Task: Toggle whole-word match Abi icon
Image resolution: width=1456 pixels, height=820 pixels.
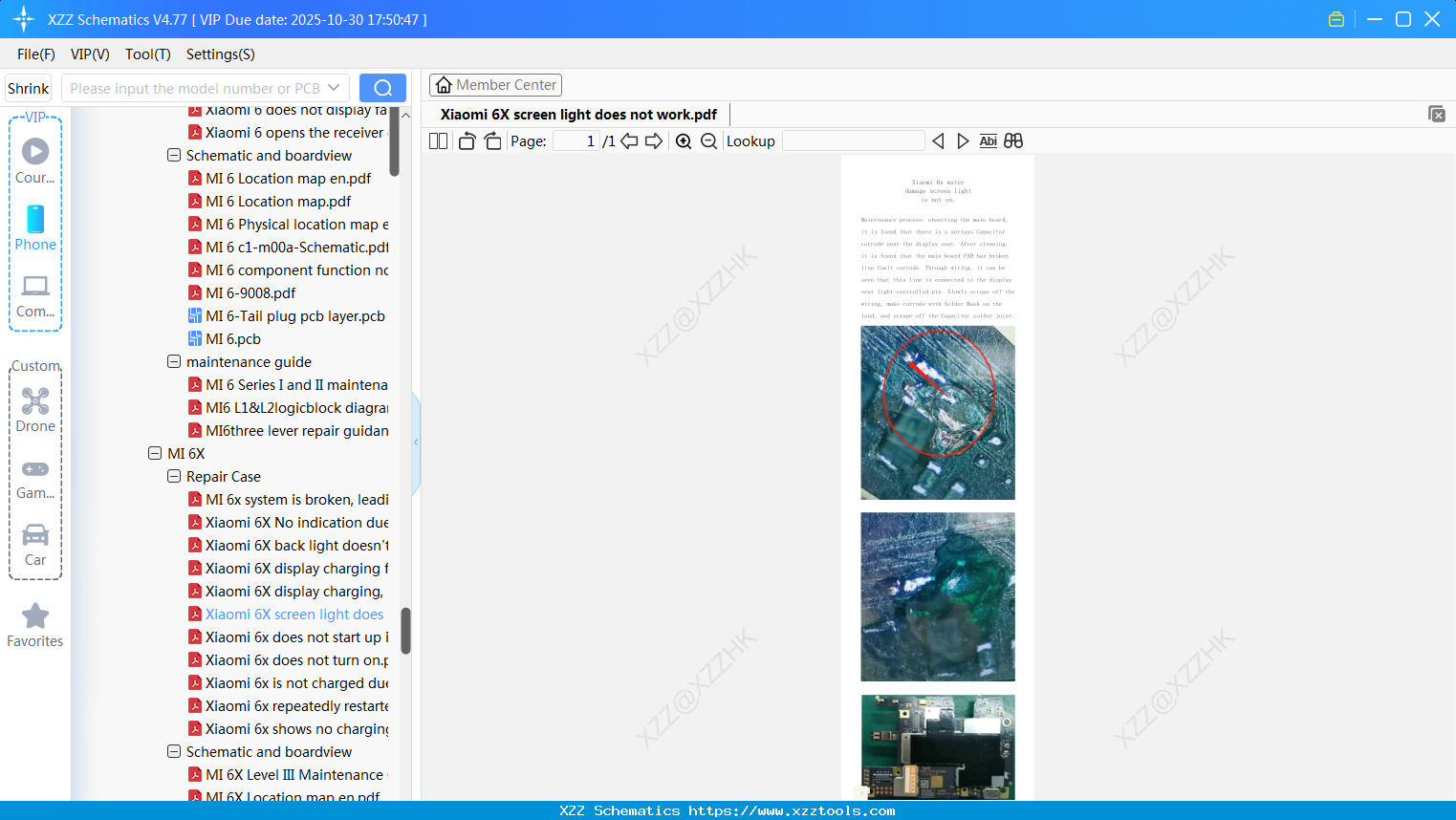Action: (988, 141)
